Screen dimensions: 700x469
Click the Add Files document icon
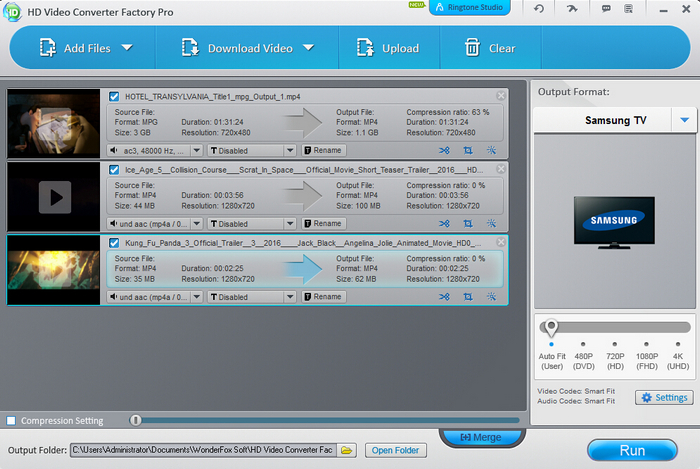(x=48, y=48)
